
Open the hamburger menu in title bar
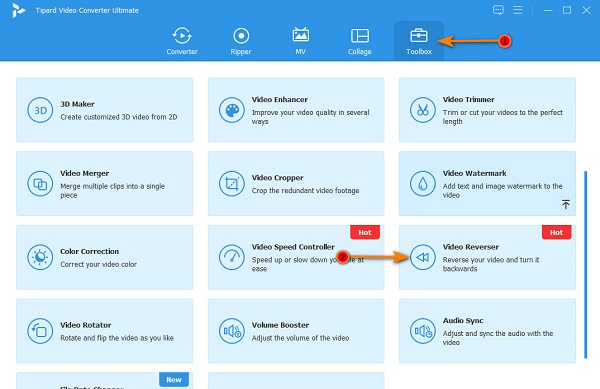pos(518,10)
